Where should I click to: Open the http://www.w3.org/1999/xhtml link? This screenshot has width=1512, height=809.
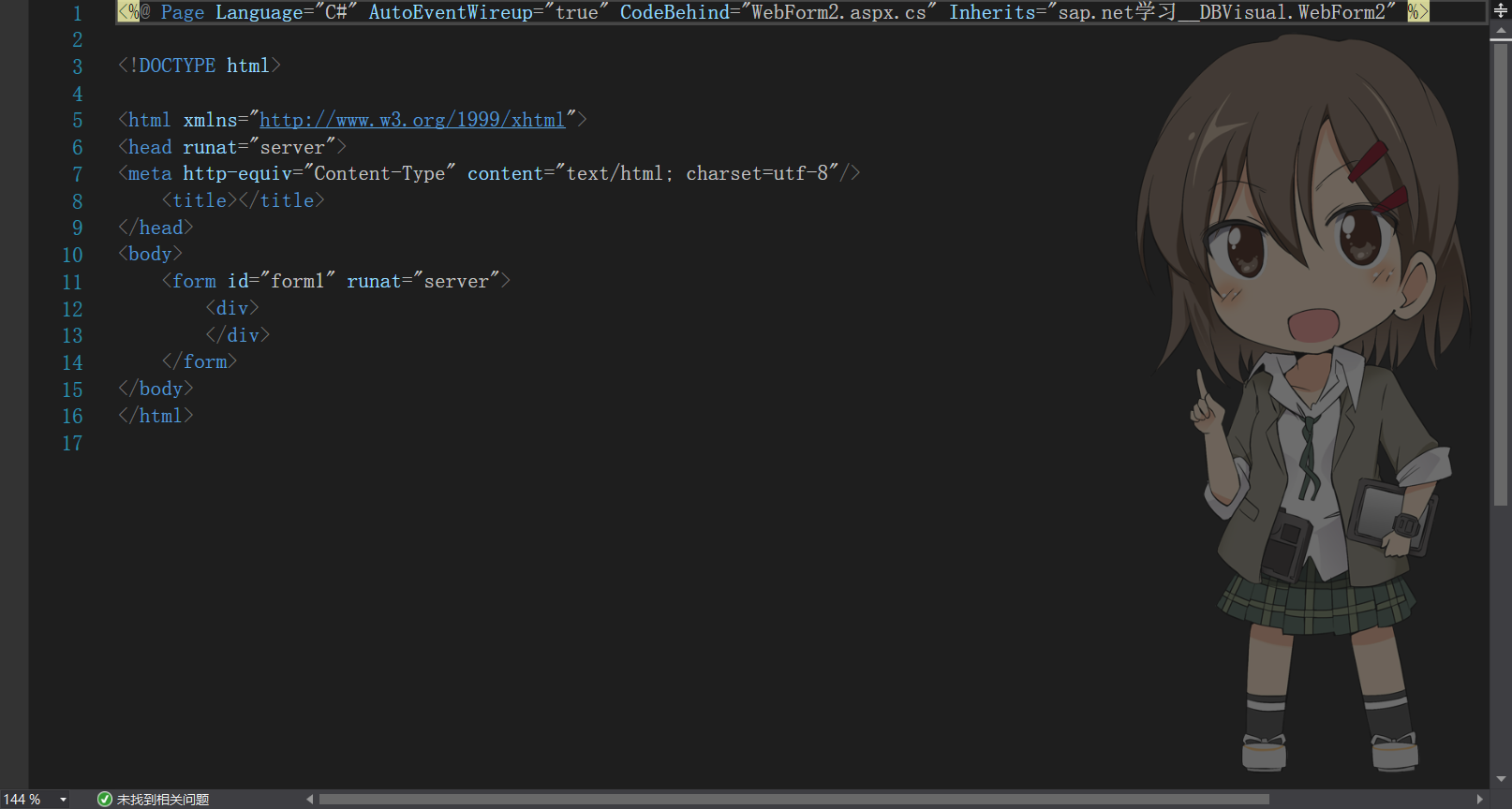click(412, 120)
